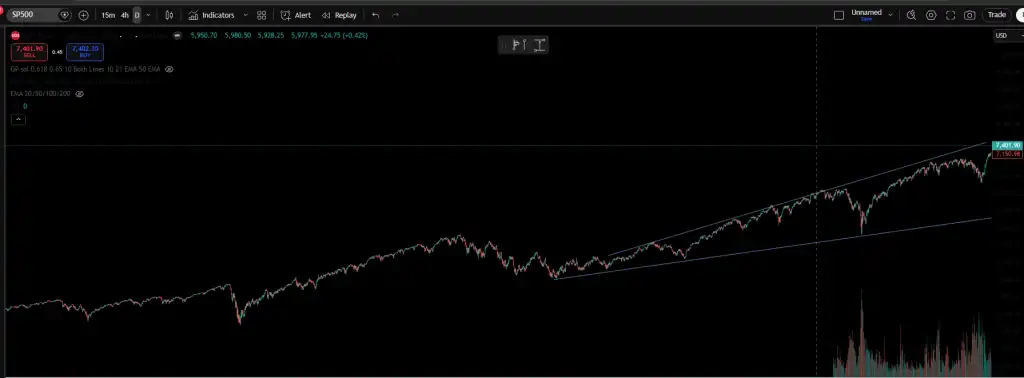The width and height of the screenshot is (1024, 378).
Task: Collapse the indicator legend with up chevron
Action: (x=18, y=119)
